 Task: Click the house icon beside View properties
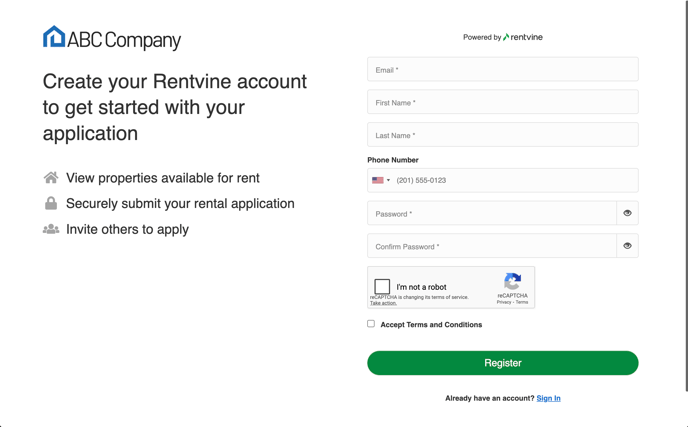click(51, 178)
